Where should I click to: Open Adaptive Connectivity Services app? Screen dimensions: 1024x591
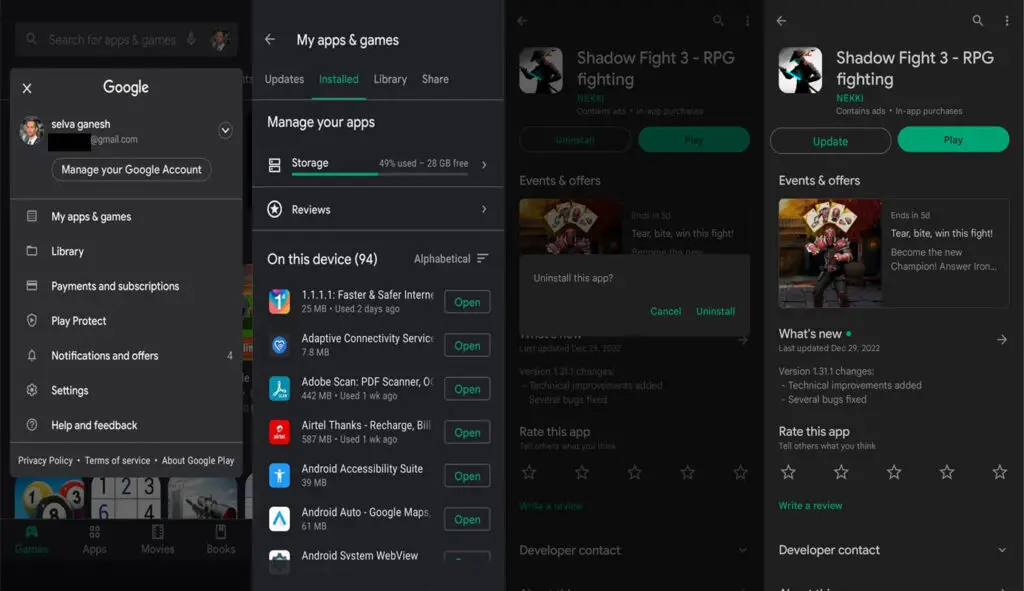click(467, 345)
